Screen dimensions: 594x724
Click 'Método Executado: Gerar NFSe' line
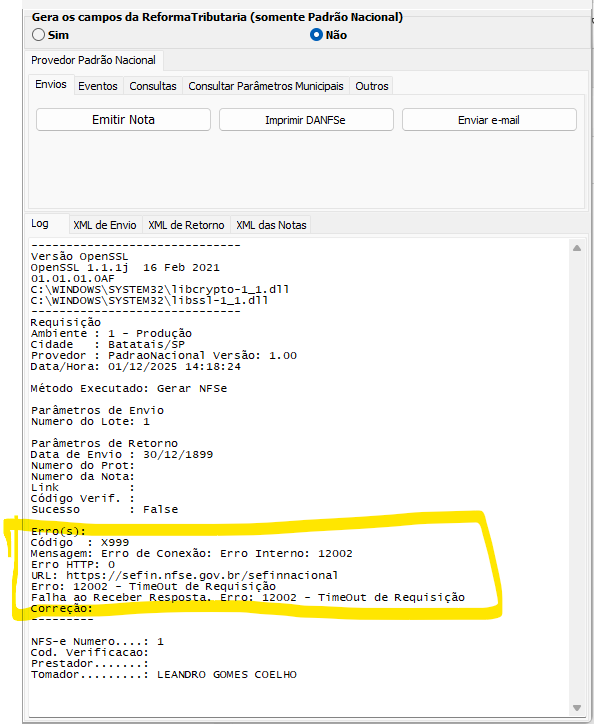click(x=129, y=388)
